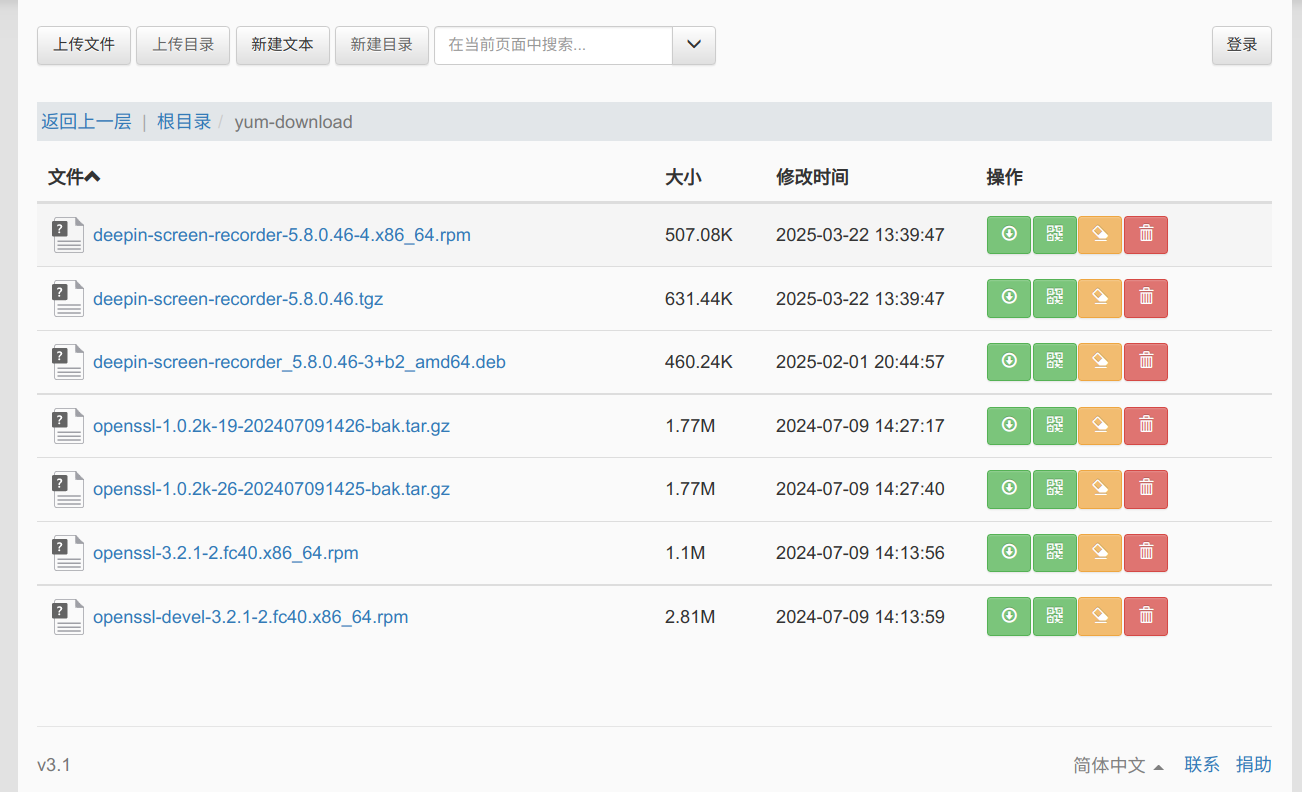Delete deepin-screen-recorder-5.8.0.46-4.x86_64.rpm with the red trash icon
Viewport: 1302px width, 792px height.
[x=1146, y=235]
